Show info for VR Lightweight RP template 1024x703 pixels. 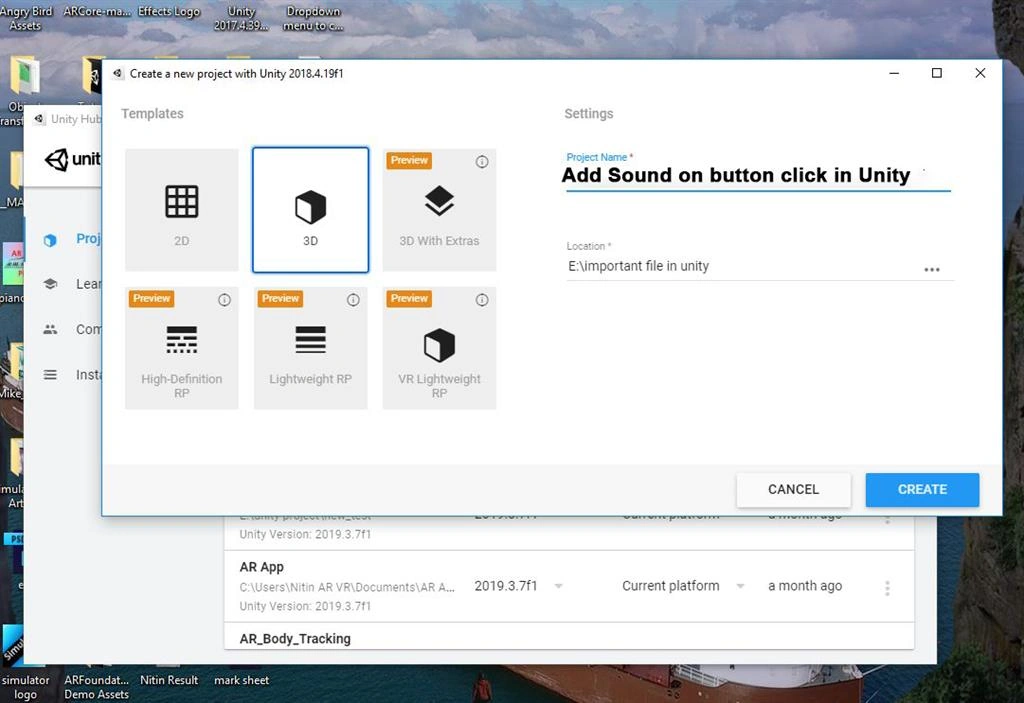pyautogui.click(x=482, y=300)
